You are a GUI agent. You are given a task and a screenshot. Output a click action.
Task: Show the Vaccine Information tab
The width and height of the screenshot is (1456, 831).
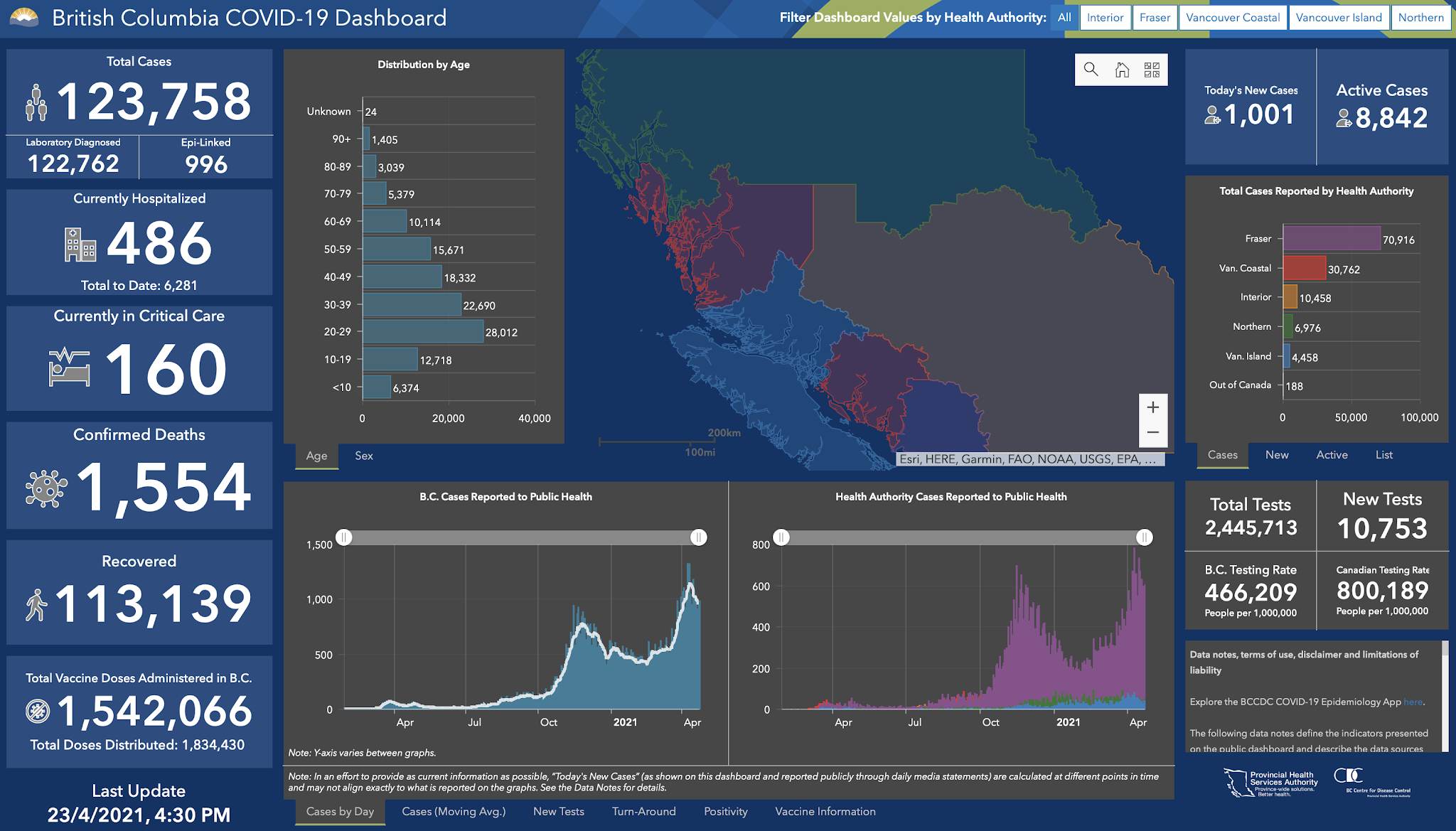pos(825,812)
